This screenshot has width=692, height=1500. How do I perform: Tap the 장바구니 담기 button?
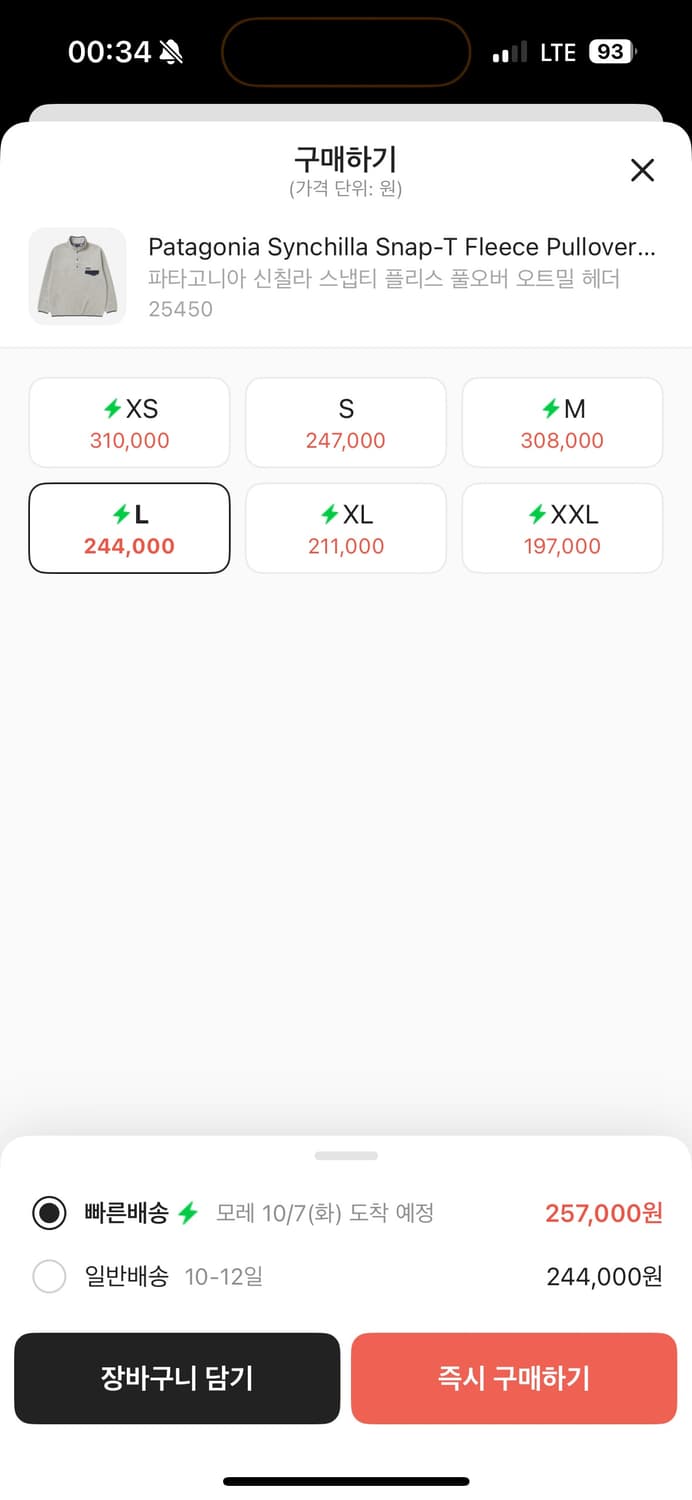(177, 1378)
